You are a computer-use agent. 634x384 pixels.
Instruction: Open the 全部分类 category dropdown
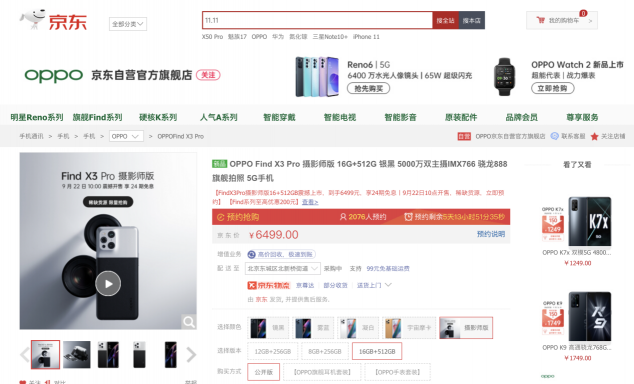point(128,24)
